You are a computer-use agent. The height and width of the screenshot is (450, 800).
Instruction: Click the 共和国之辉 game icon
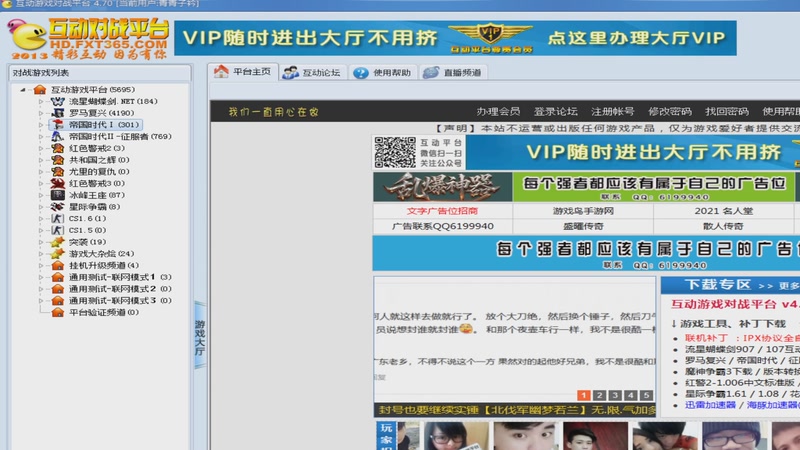(58, 160)
